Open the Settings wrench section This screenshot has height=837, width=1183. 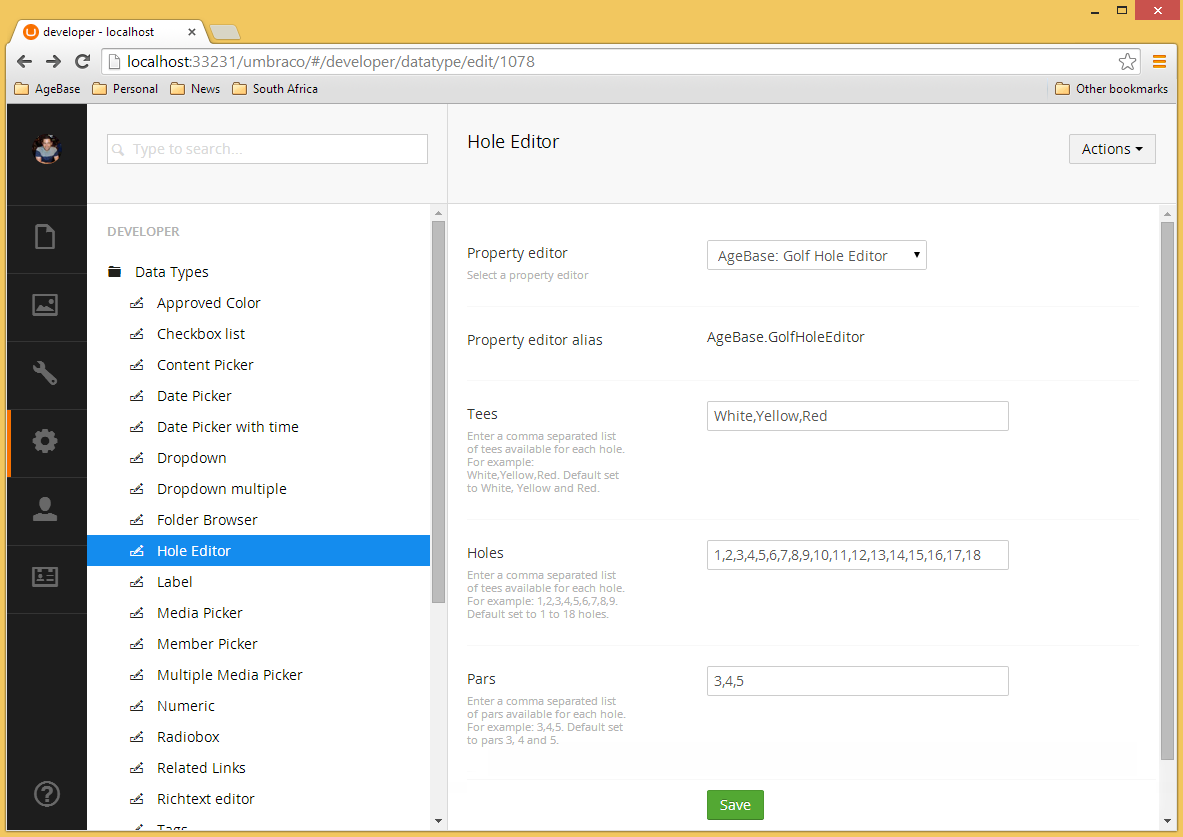45,373
